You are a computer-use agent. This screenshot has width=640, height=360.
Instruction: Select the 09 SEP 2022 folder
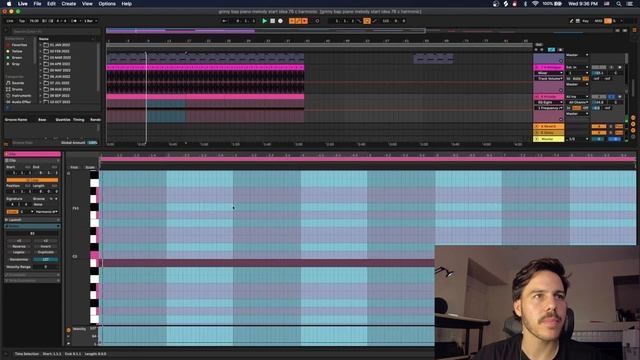(x=60, y=96)
